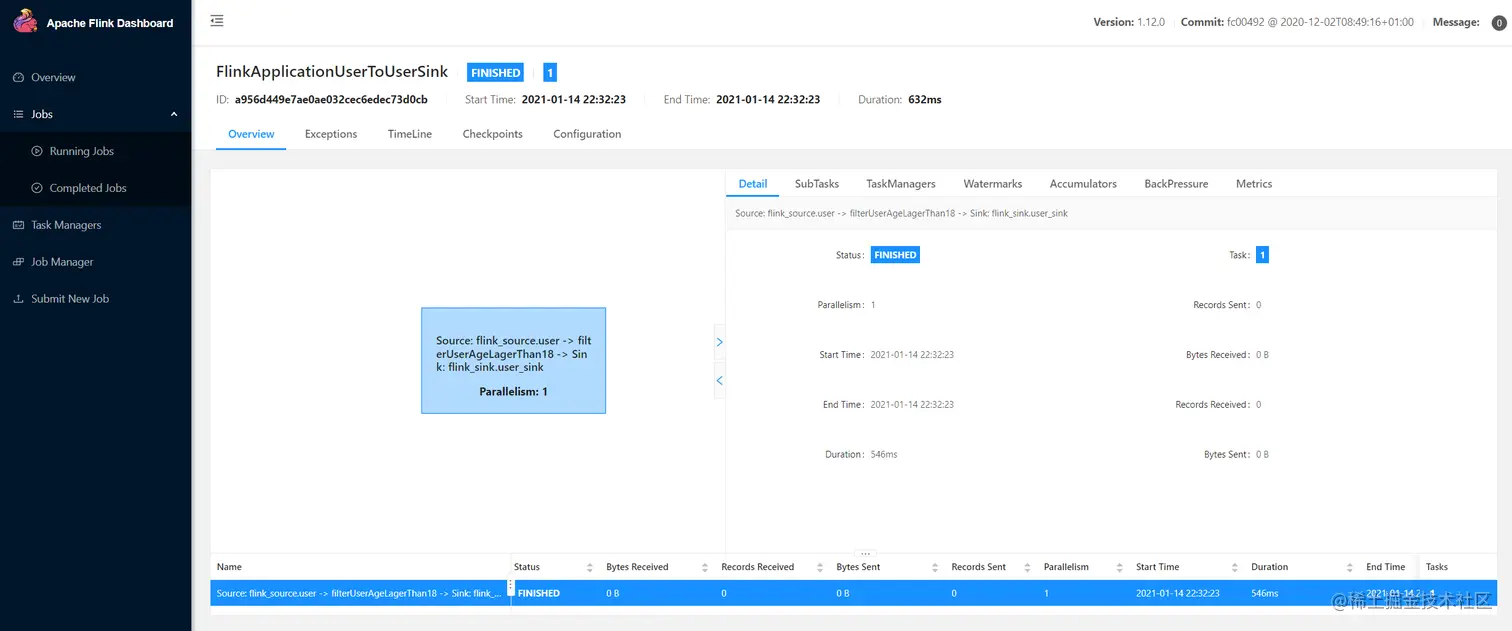Click the job ID value a956d449e7ae…

click(x=331, y=100)
